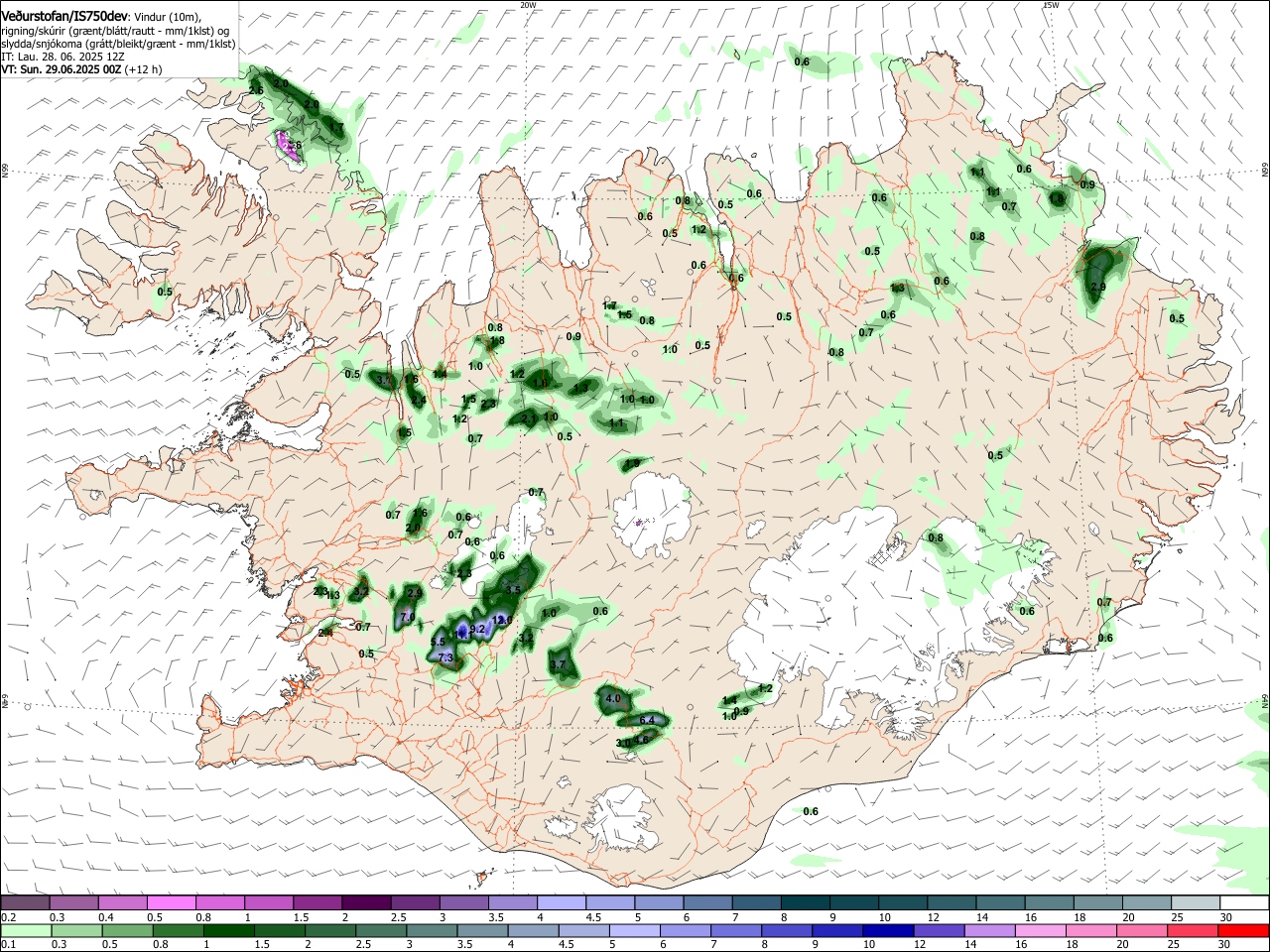The width and height of the screenshot is (1270, 952).
Task: Select the valid time line 'VT: Sun. 29.06.2025 00Z'
Action: point(61,69)
